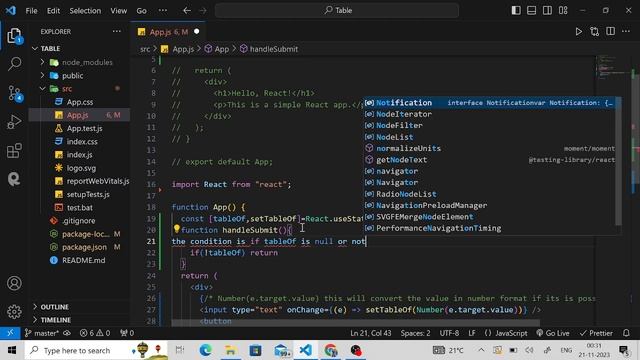Viewport: 640px width, 360px height.
Task: Open the File menu
Action: (x=31, y=11)
